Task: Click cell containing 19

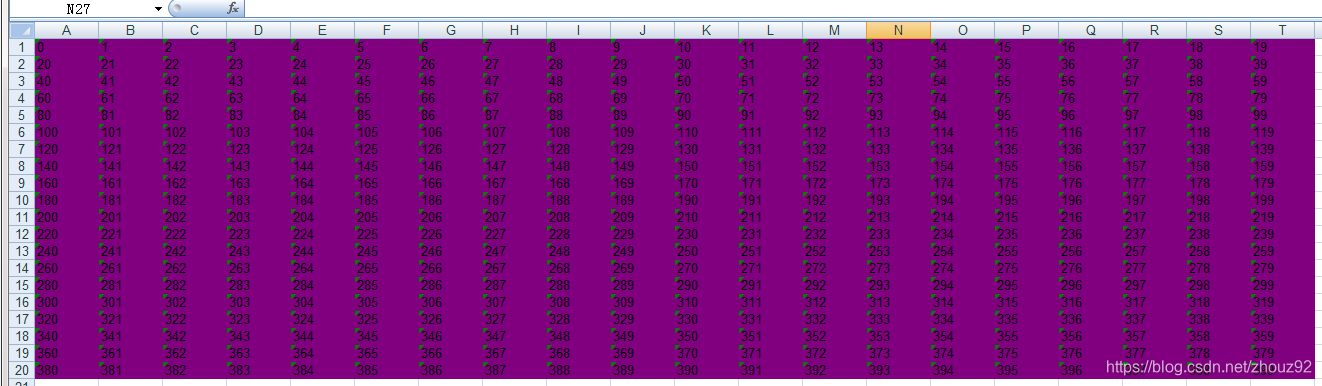Action: coord(1282,47)
